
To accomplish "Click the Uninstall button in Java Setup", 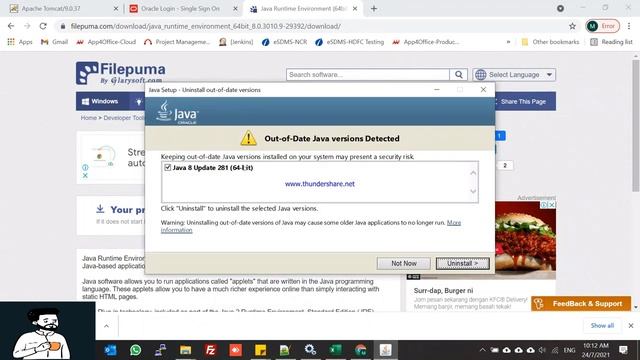I will coord(462,263).
